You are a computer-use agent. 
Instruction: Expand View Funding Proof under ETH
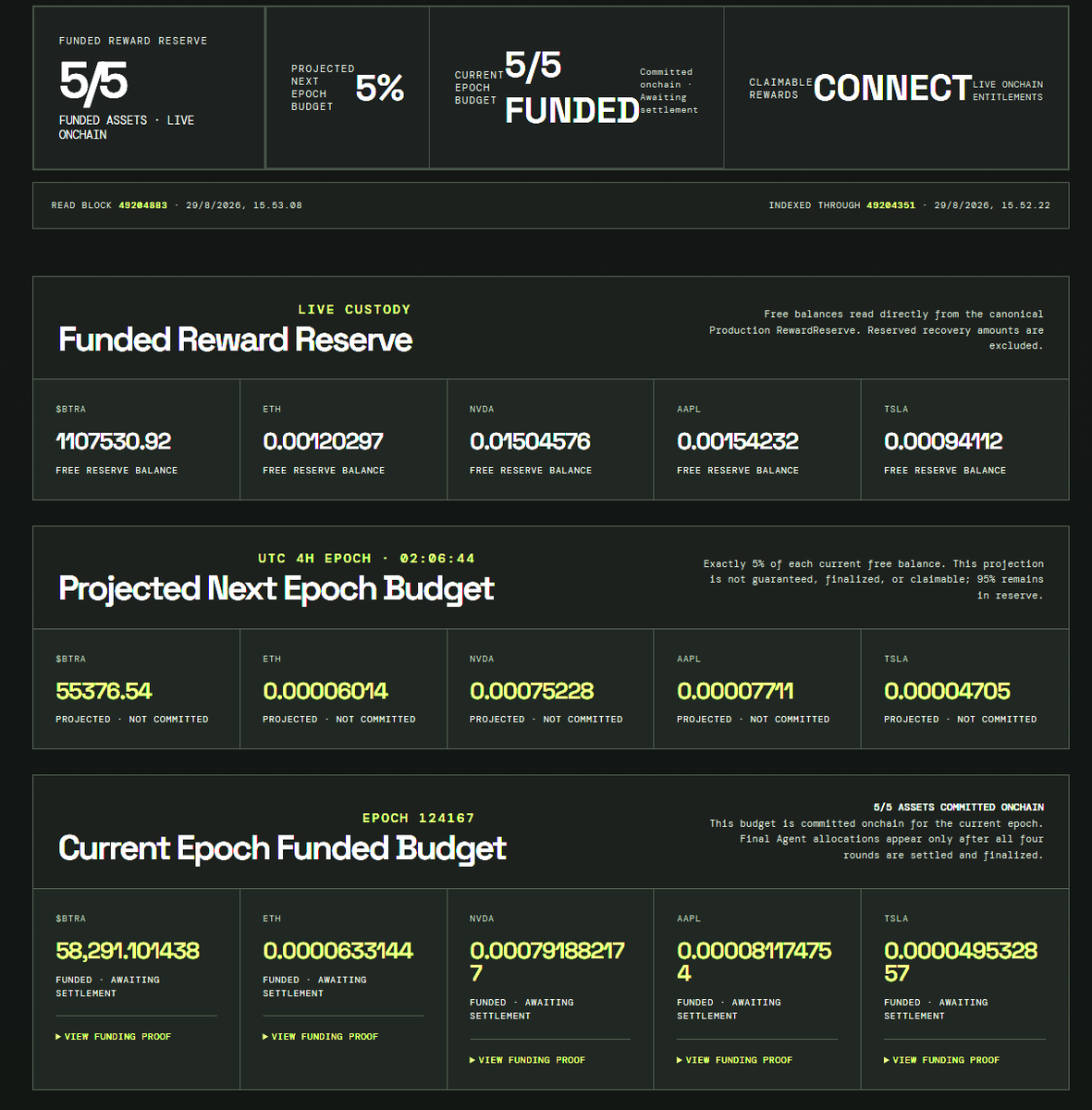tap(321, 1037)
